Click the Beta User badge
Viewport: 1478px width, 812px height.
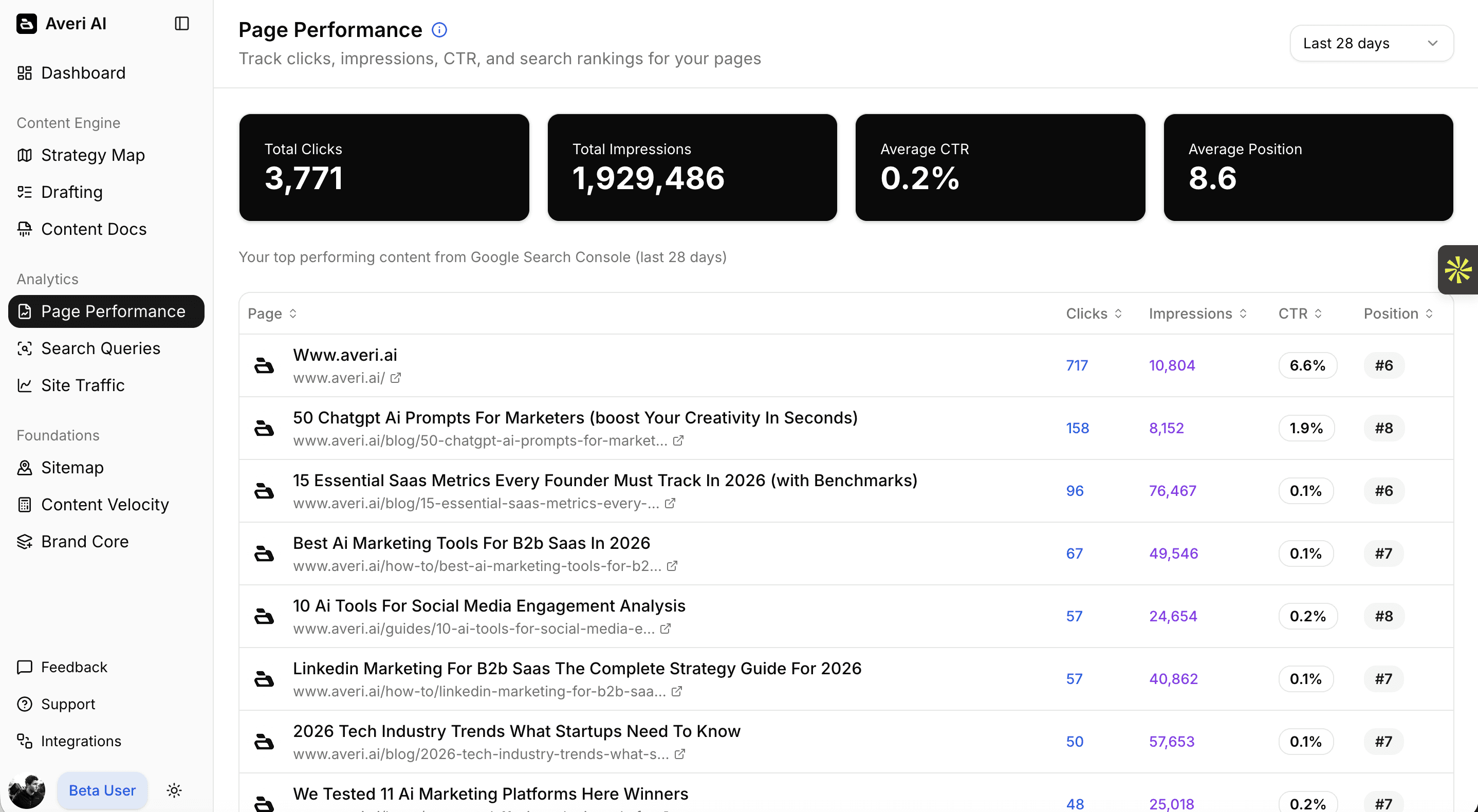coord(102,790)
